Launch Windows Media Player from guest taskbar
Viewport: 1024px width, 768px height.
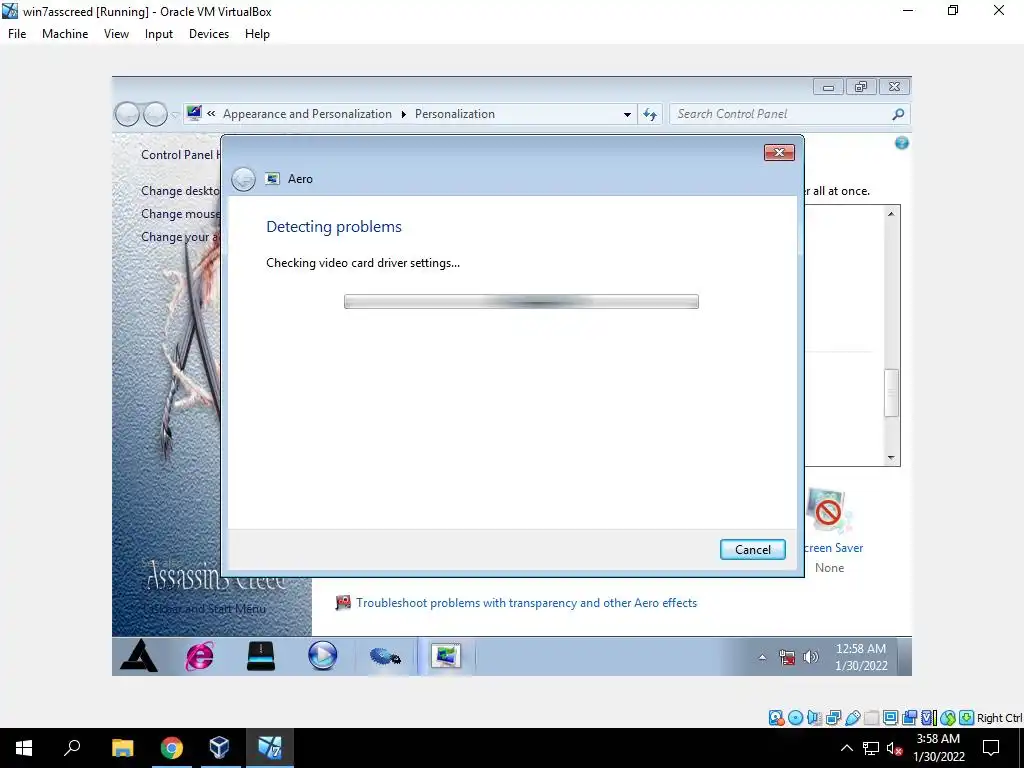point(323,656)
